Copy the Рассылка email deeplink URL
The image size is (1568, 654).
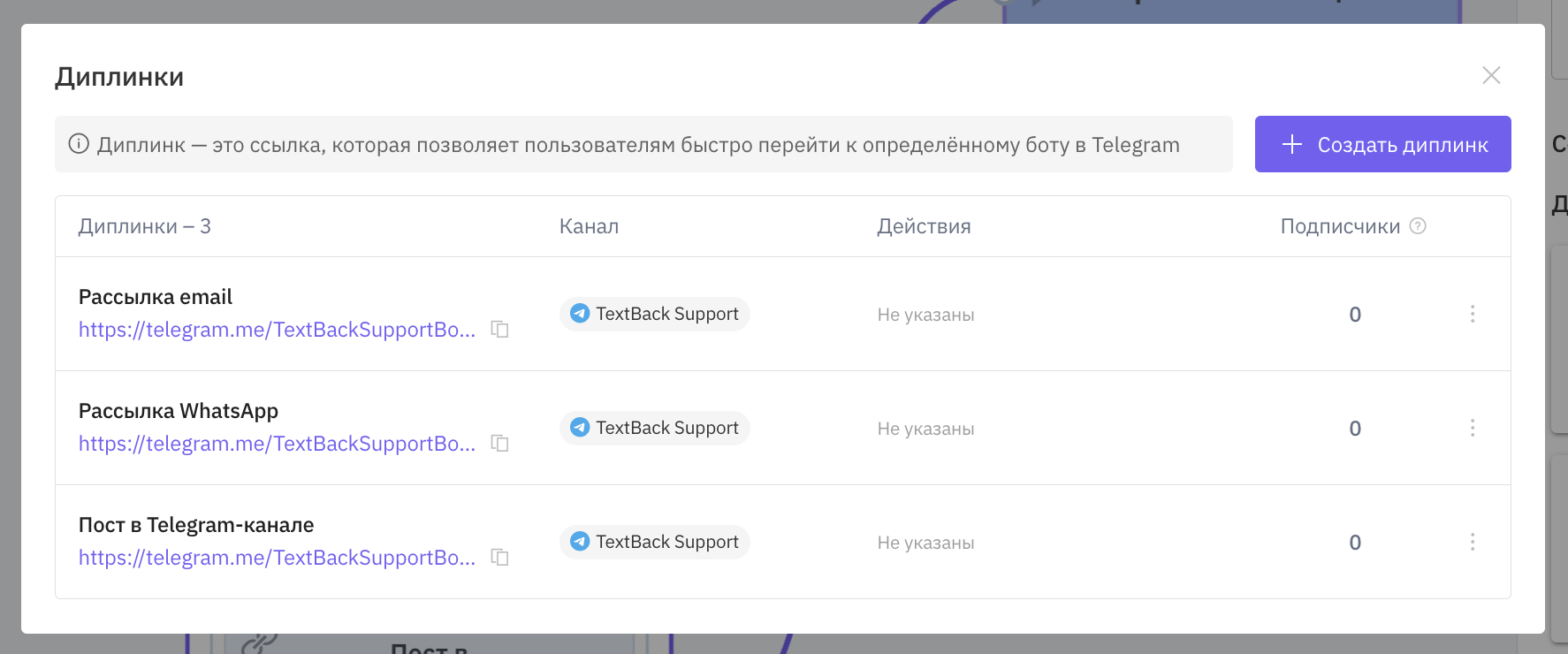point(500,330)
